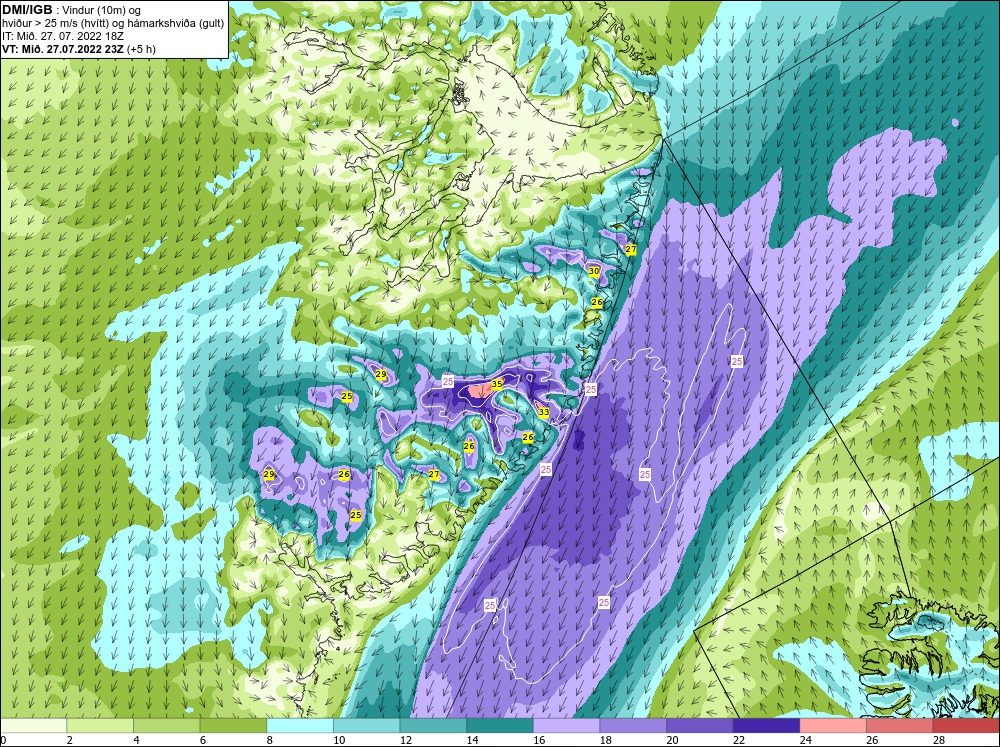The height and width of the screenshot is (747, 1000).
Task: Click the yellow 35 max gust label
Action: [x=497, y=384]
